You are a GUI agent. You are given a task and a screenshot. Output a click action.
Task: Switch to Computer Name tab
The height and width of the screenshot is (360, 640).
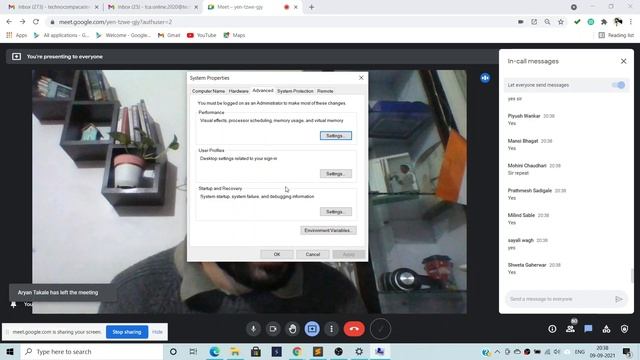click(208, 91)
